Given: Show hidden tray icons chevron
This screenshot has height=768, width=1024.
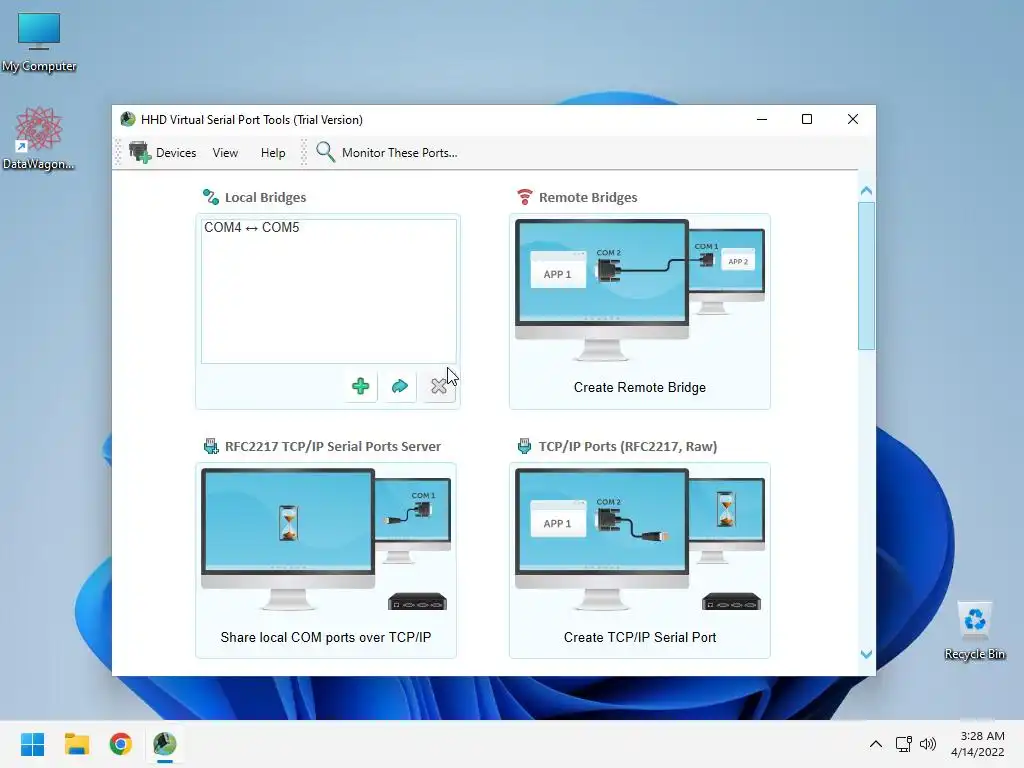Looking at the screenshot, I should click(x=876, y=744).
